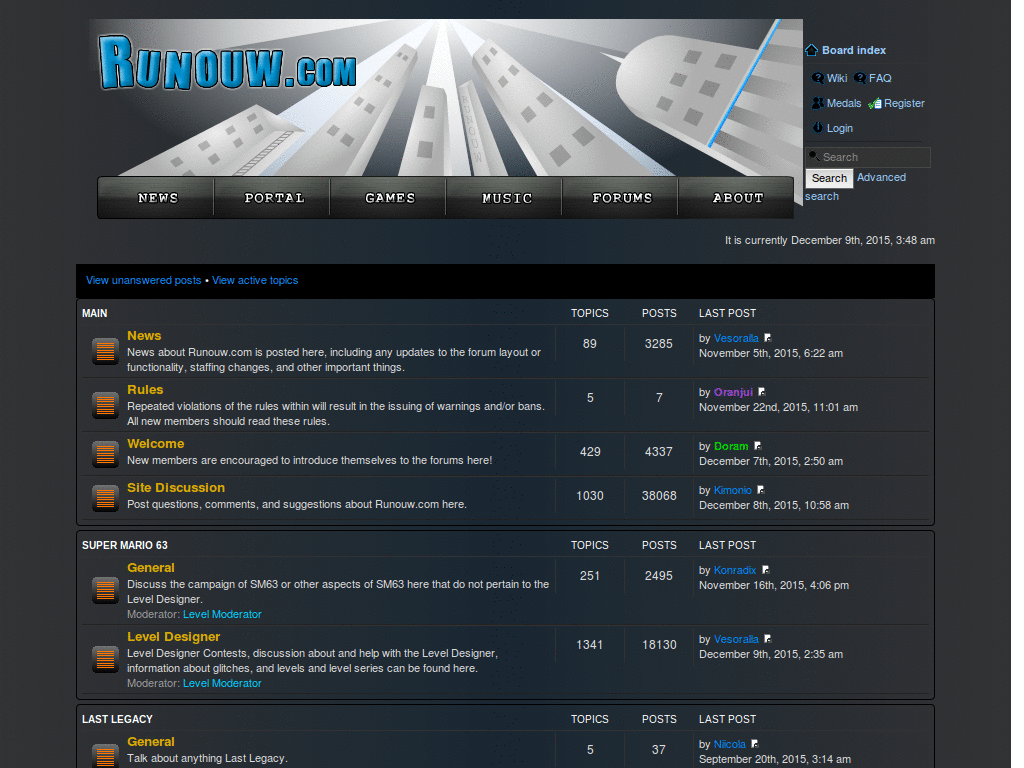This screenshot has width=1024, height=768.
Task: Go to the FORUMS navigation tab
Action: pos(621,198)
